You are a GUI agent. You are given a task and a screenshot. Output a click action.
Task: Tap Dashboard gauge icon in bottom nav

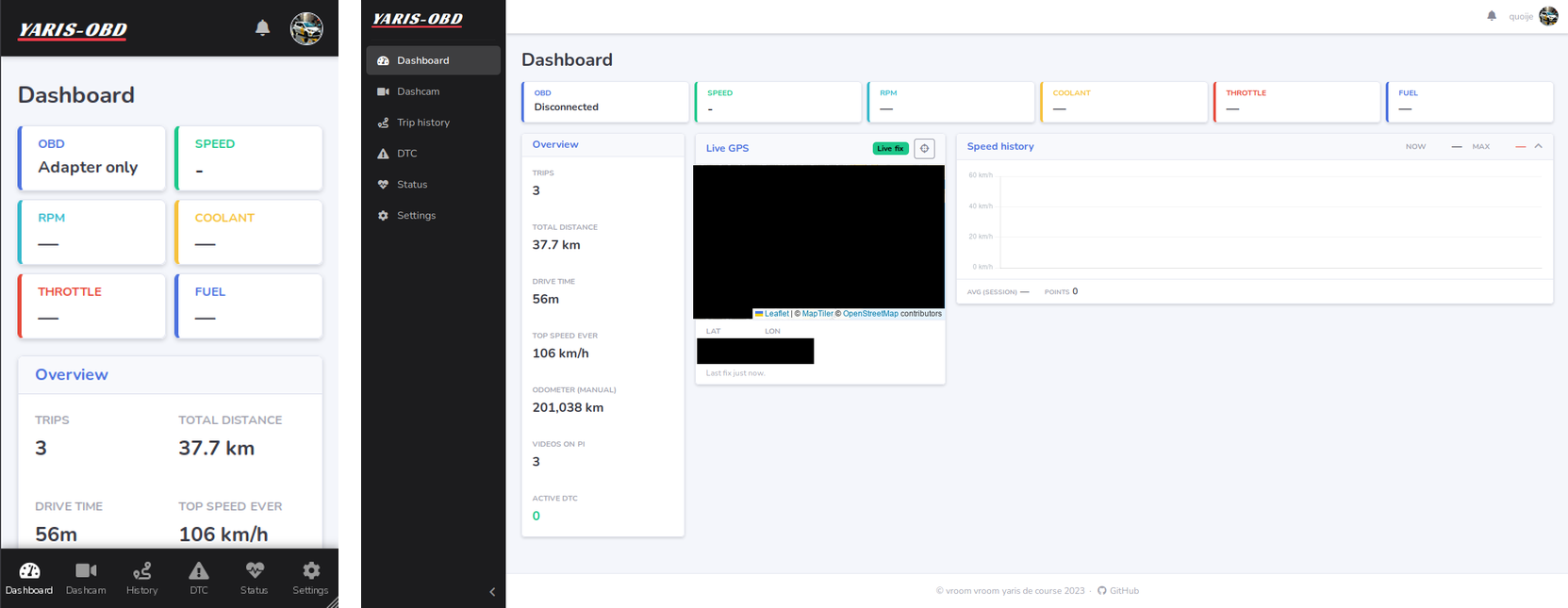coord(29,570)
